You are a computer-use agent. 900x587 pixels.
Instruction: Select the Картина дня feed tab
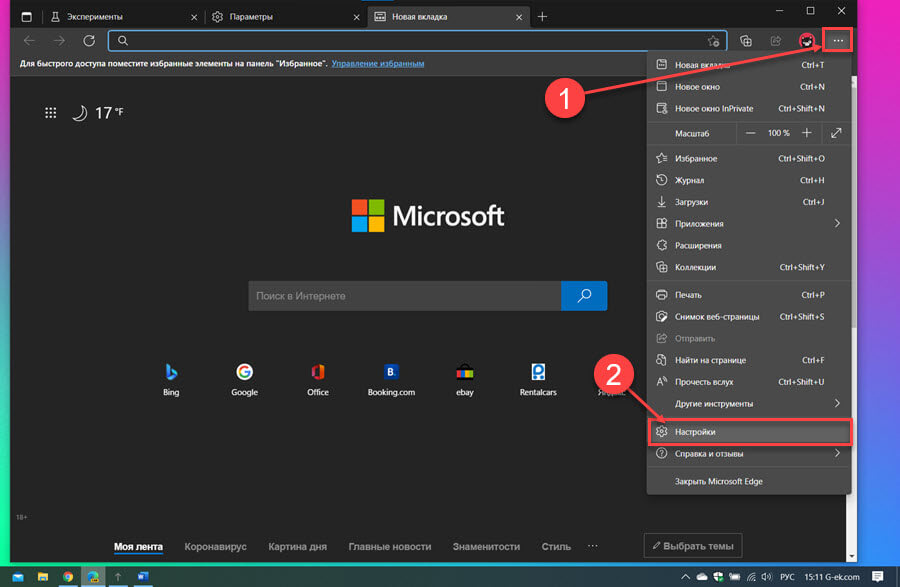(x=297, y=547)
